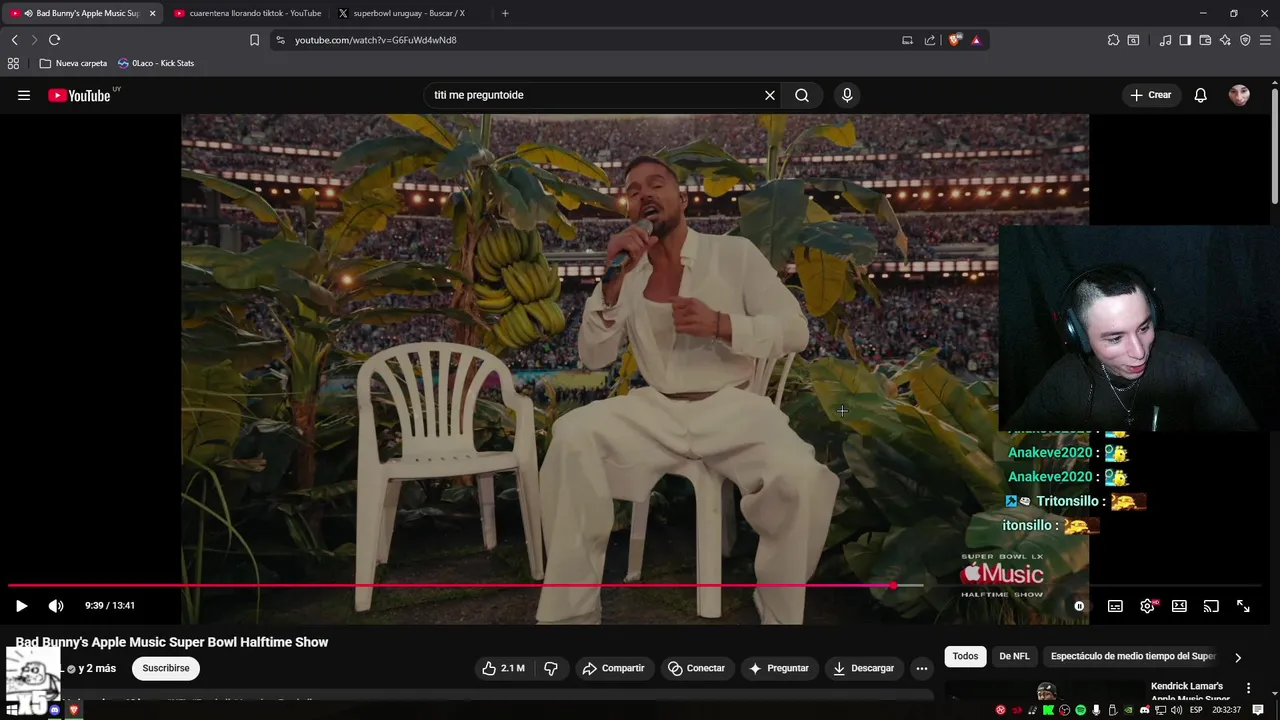
Task: Go to the YouTube home logo
Action: 80,95
